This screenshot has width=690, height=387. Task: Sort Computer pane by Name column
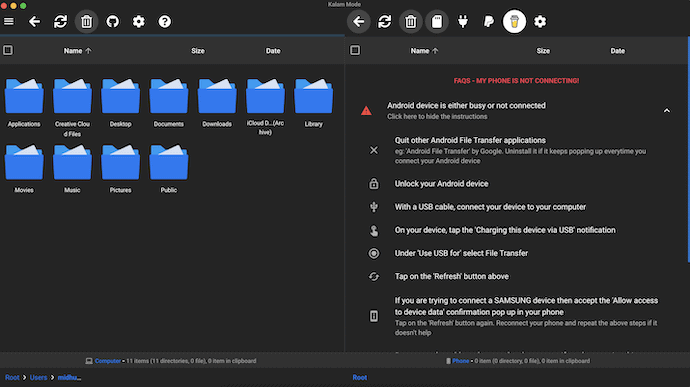[x=77, y=51]
